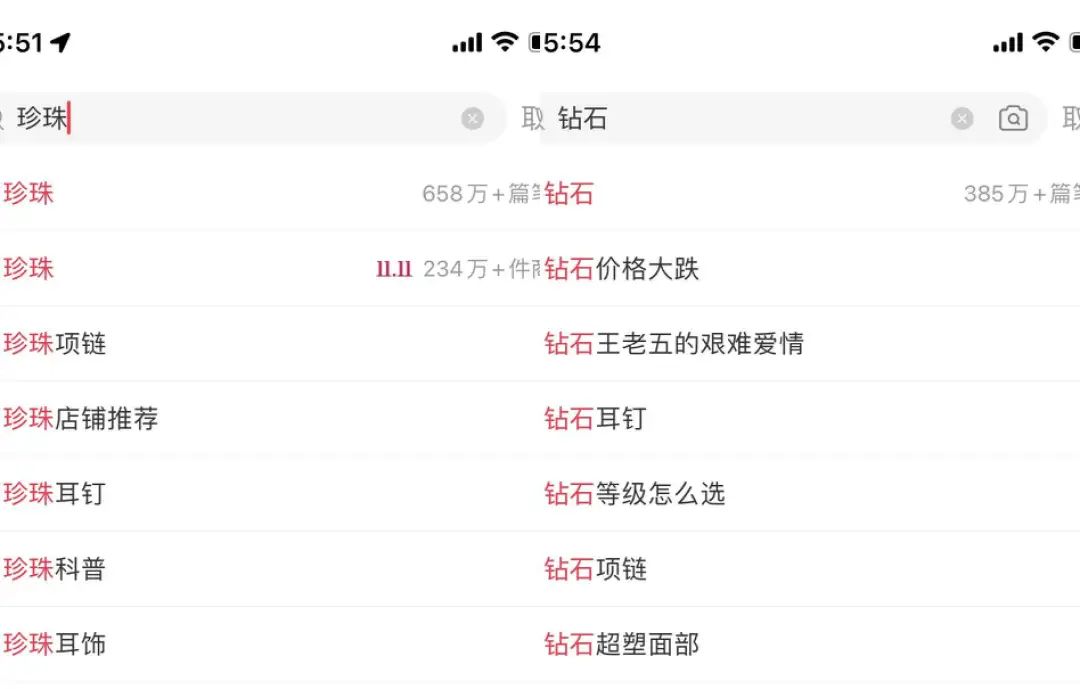The width and height of the screenshot is (1080, 689).
Task: Choose the 珍珠项链 suggestion
Action: (x=56, y=344)
